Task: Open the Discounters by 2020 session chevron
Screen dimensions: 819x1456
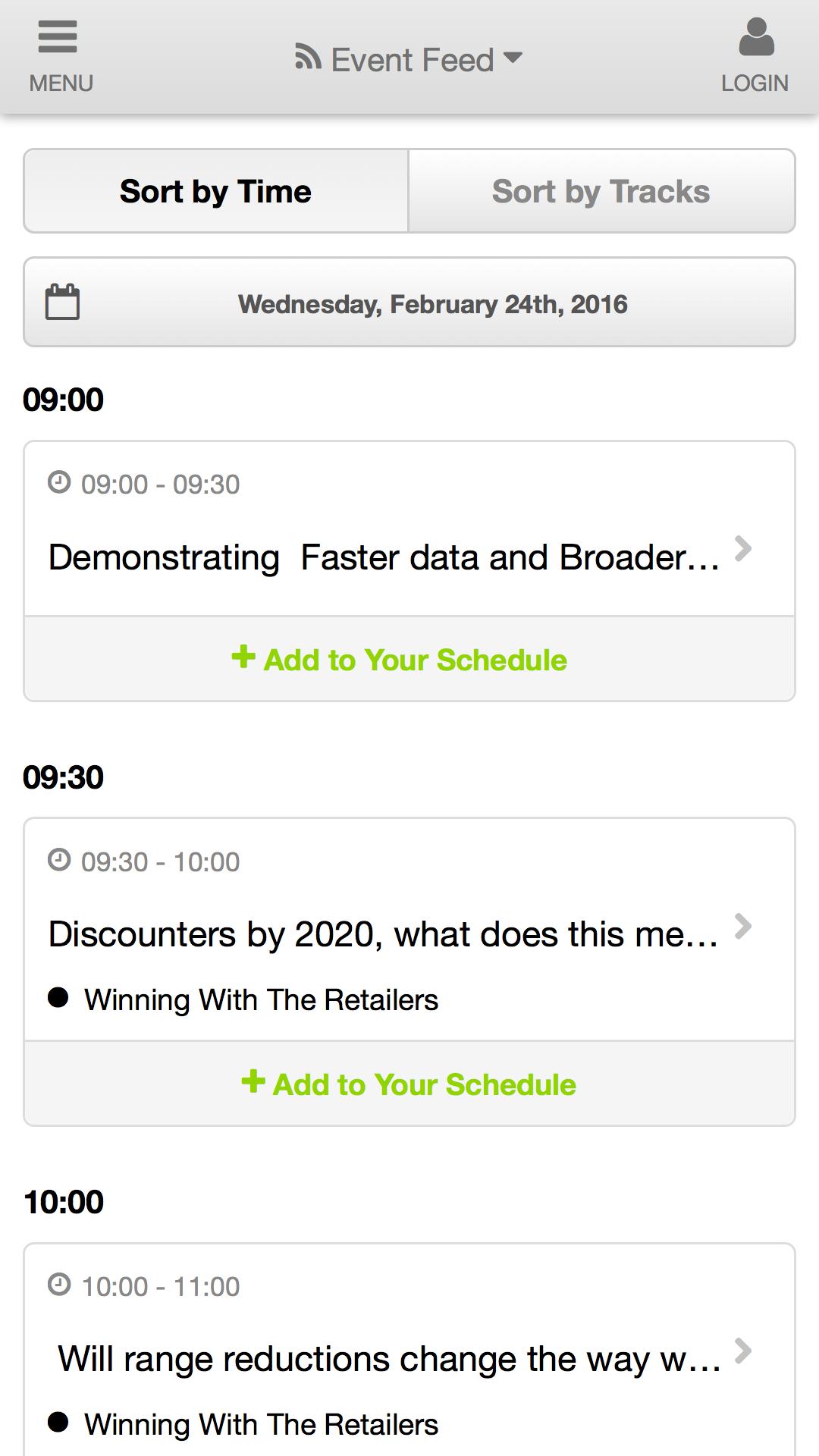Action: tap(743, 926)
